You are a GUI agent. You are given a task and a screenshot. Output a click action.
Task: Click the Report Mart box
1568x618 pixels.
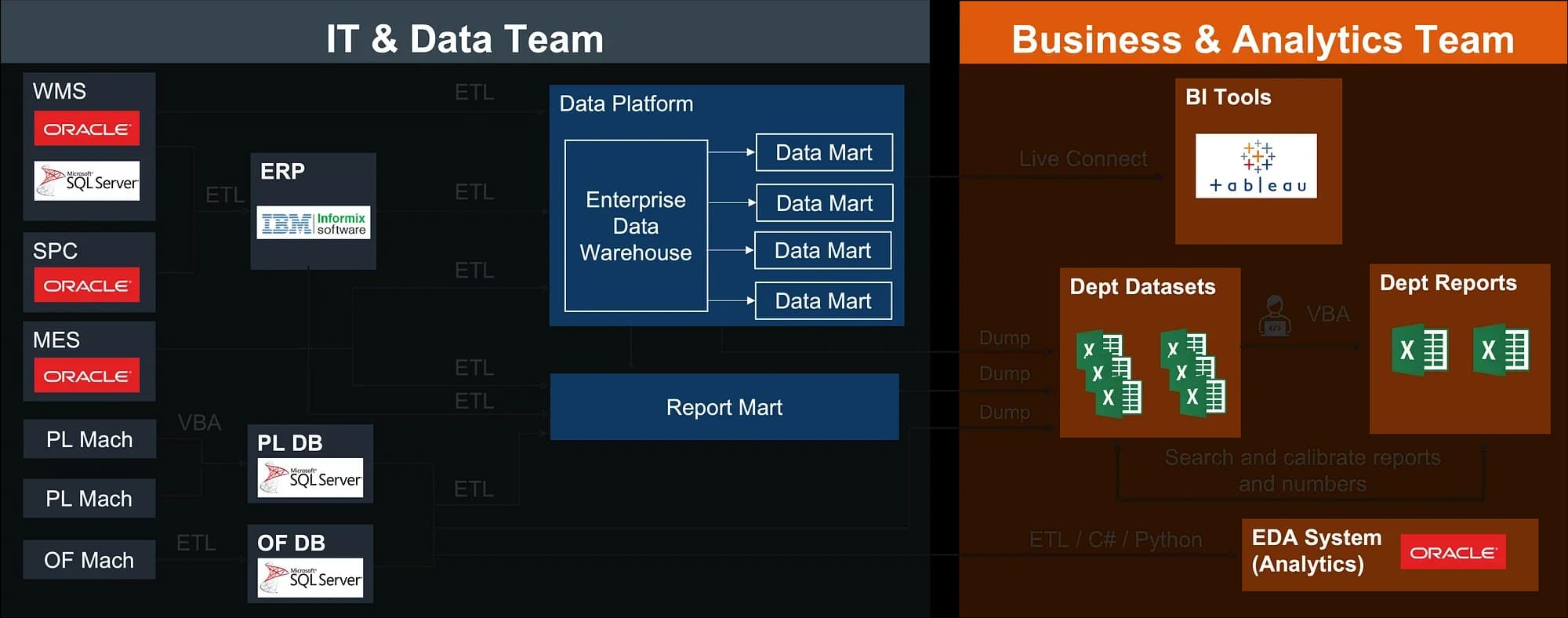pos(724,407)
